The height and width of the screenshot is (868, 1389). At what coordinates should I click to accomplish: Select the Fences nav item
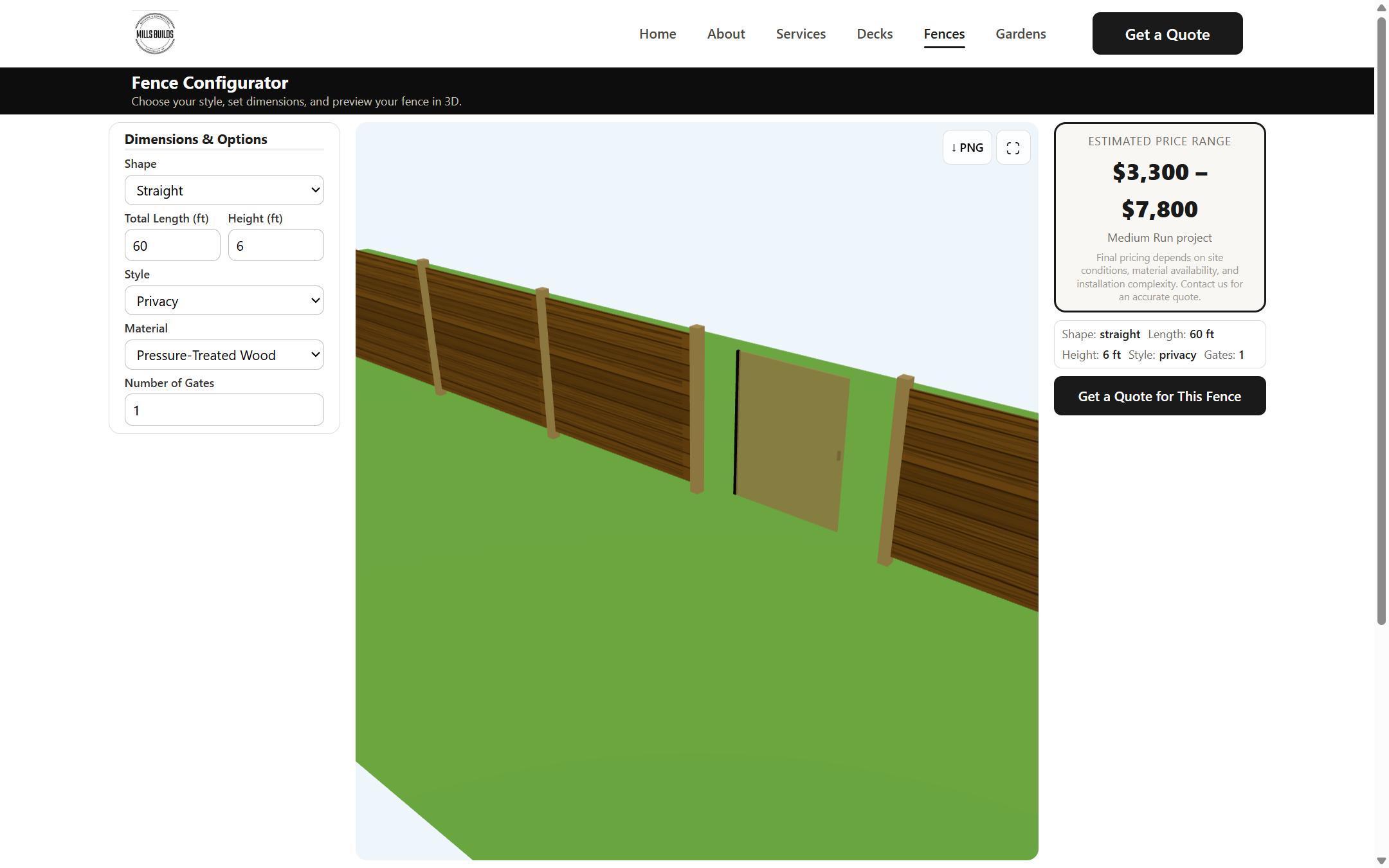[944, 34]
